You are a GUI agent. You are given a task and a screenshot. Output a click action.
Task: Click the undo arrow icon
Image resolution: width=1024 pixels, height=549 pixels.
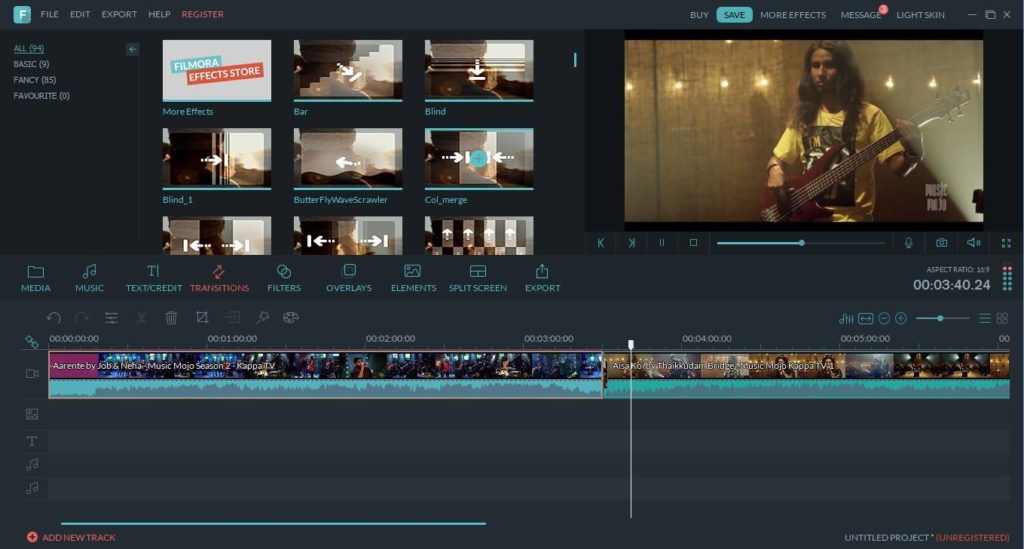pos(54,317)
